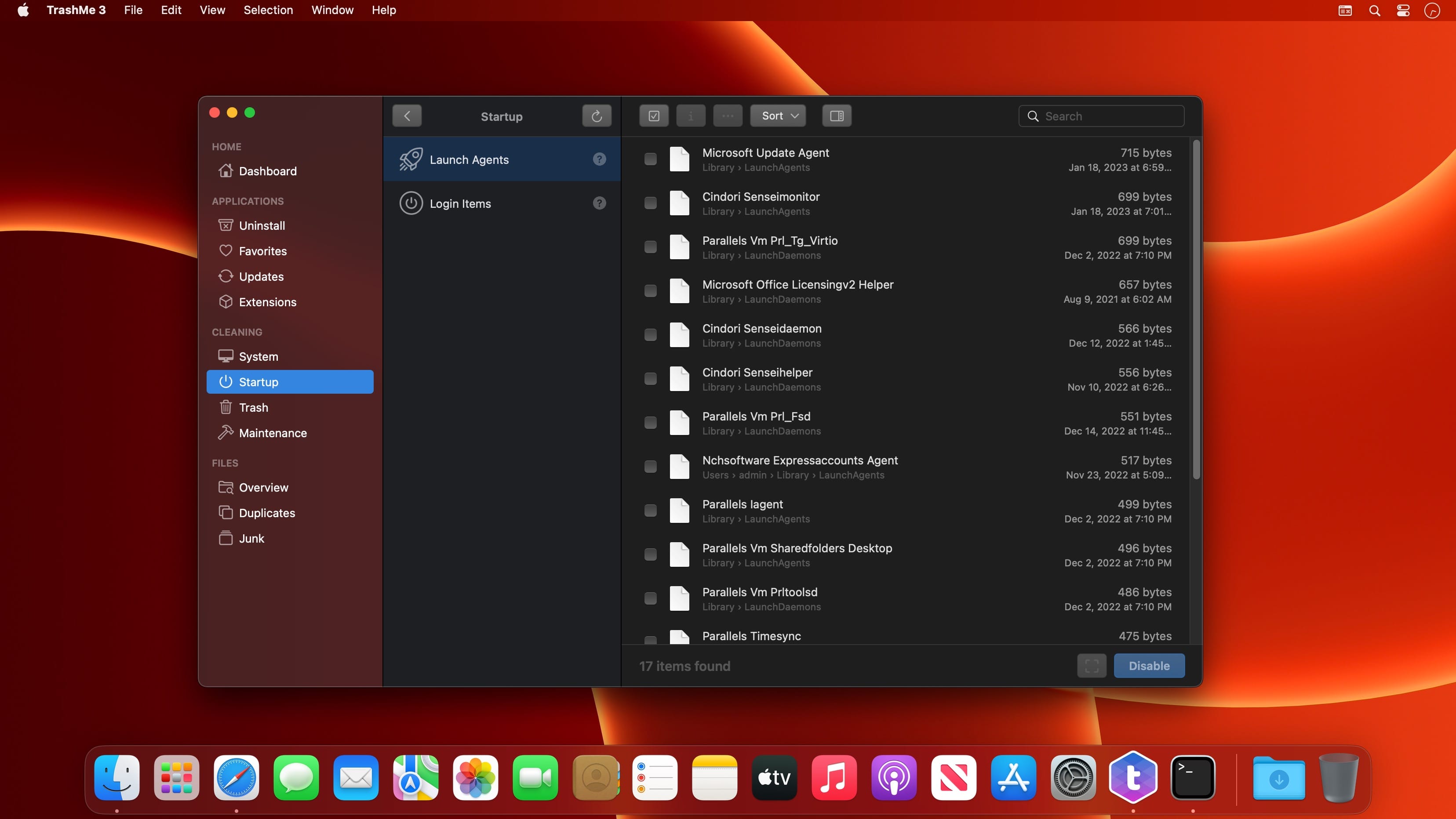Click the more options ellipsis toolbar button
The height and width of the screenshot is (819, 1456).
(728, 116)
